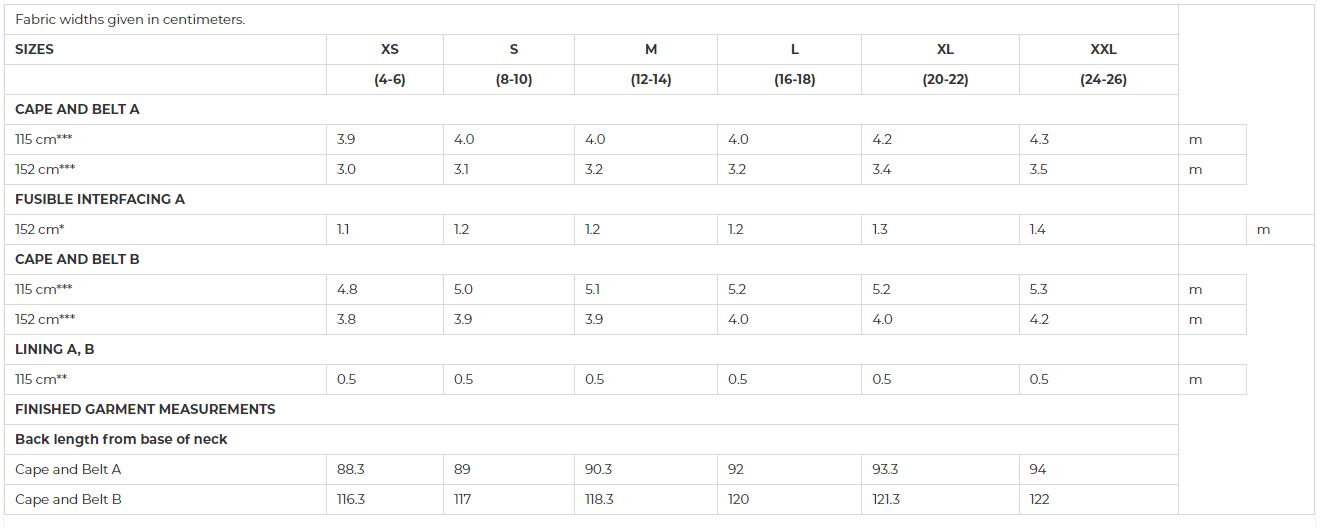Select the Back length from base of neck row
This screenshot has height=528, width=1322.
click(x=591, y=440)
